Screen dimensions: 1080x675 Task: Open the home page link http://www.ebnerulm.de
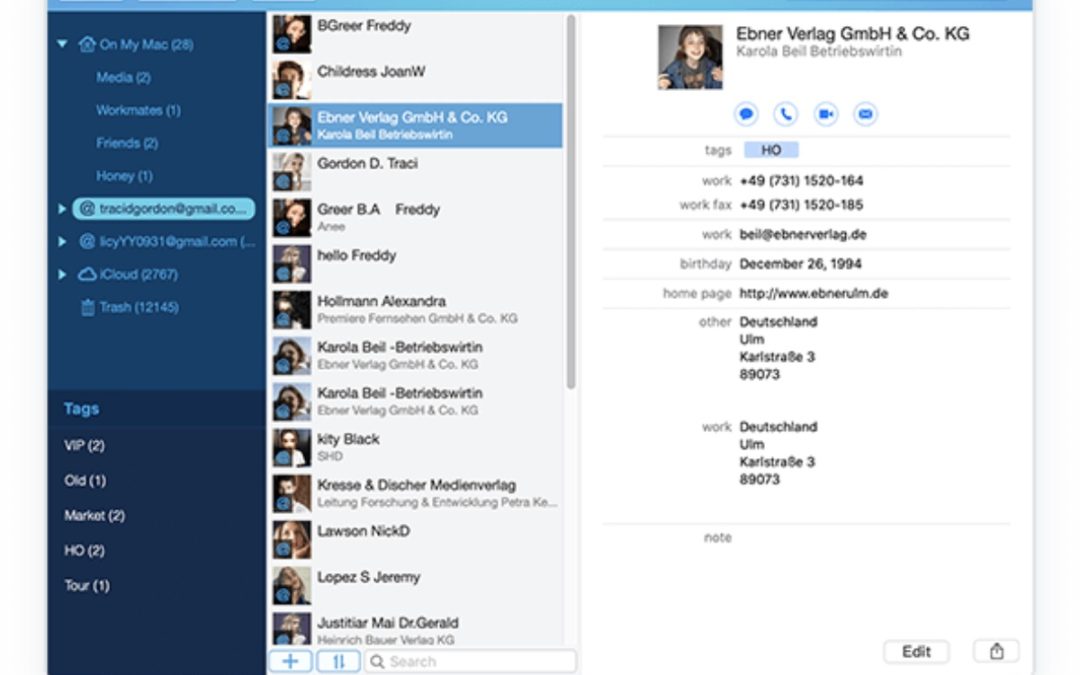click(x=810, y=293)
